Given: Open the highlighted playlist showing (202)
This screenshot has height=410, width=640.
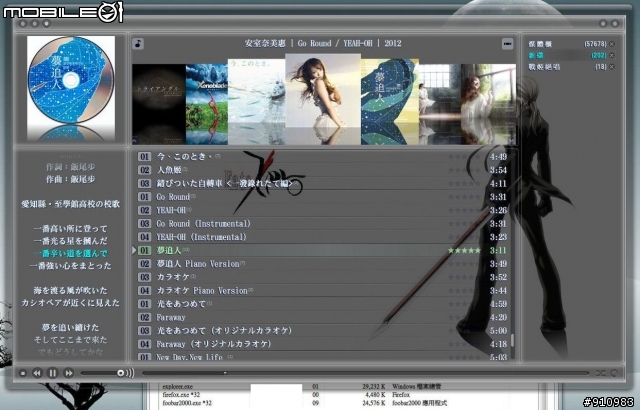Looking at the screenshot, I should (567, 55).
